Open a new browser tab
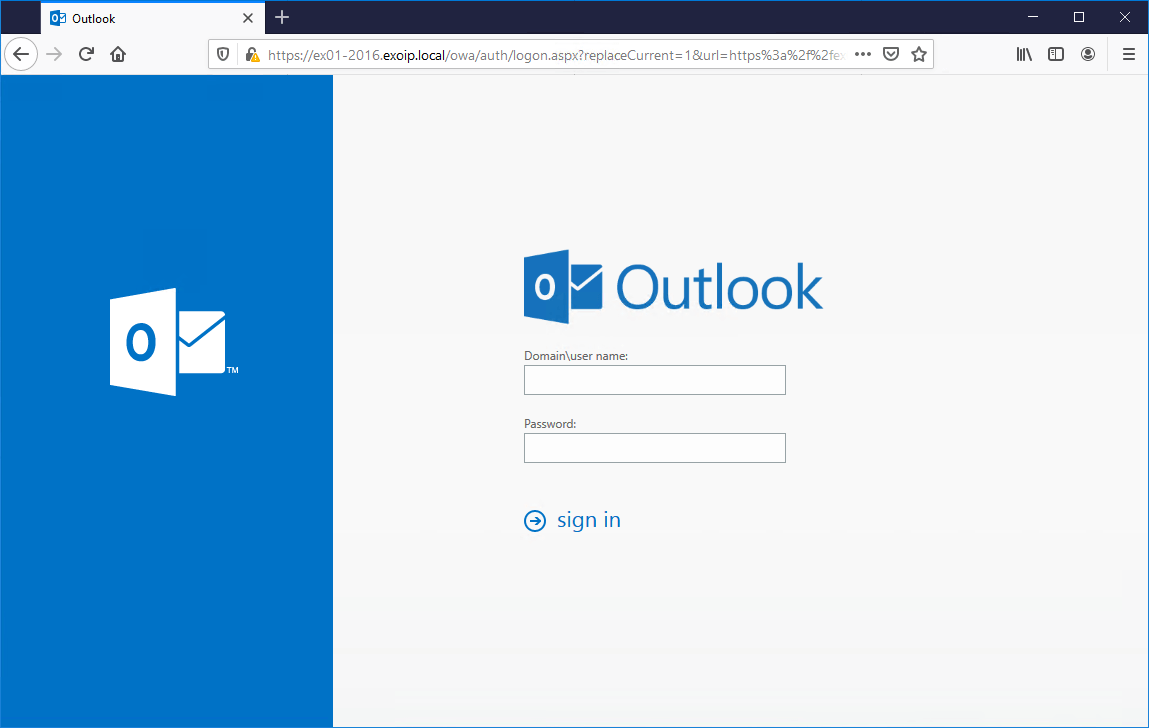The width and height of the screenshot is (1149, 728). pos(281,17)
